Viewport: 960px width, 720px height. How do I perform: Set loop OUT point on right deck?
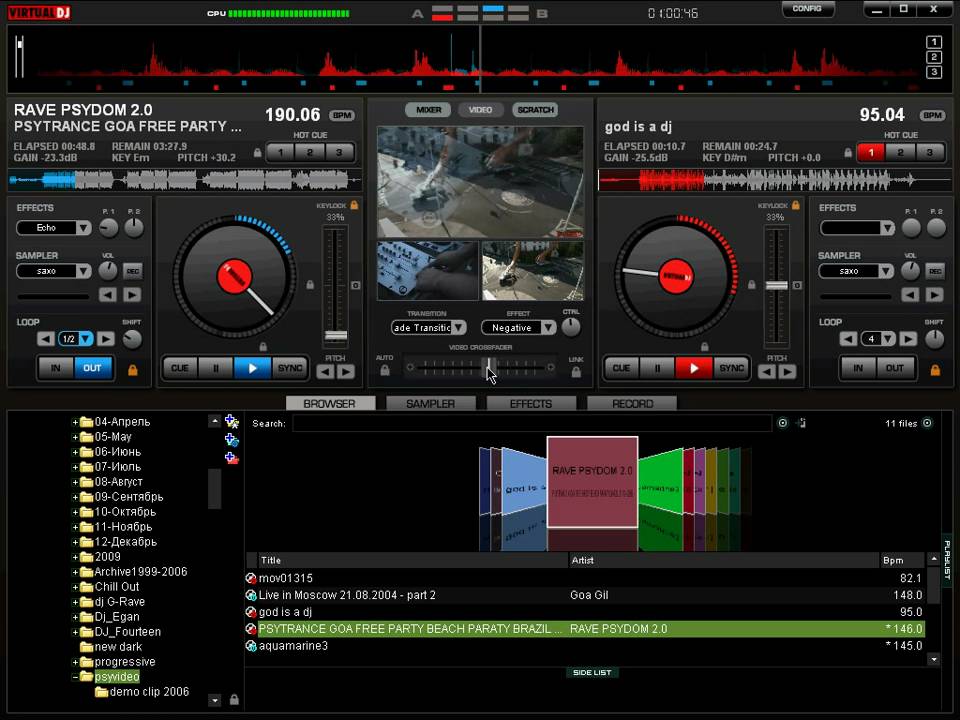click(x=894, y=369)
